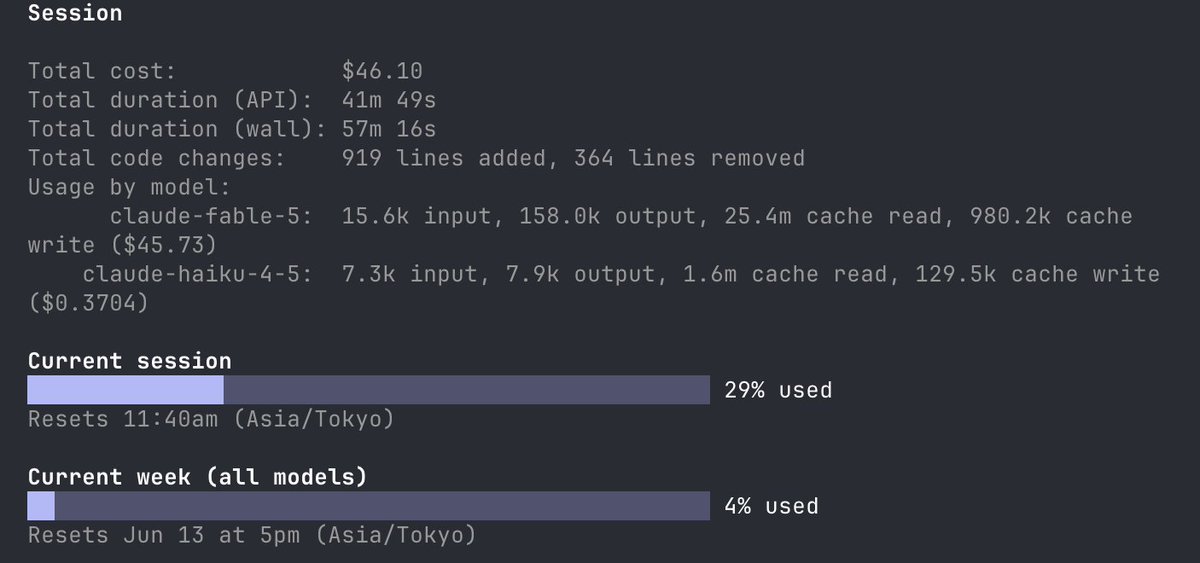The image size is (1200, 563).
Task: Click the Total cost value $46.10
Action: click(x=382, y=71)
